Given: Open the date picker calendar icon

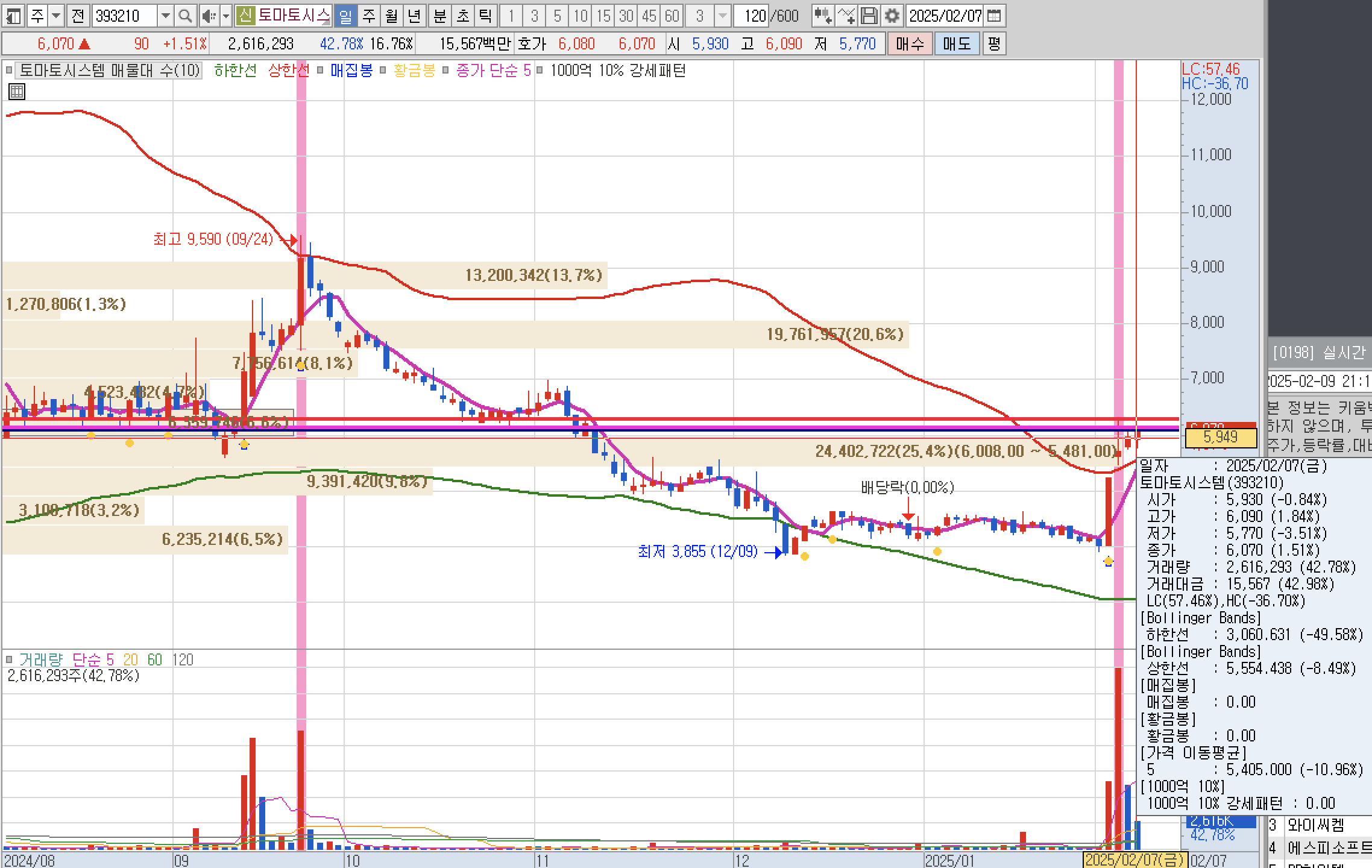Looking at the screenshot, I should [x=994, y=16].
